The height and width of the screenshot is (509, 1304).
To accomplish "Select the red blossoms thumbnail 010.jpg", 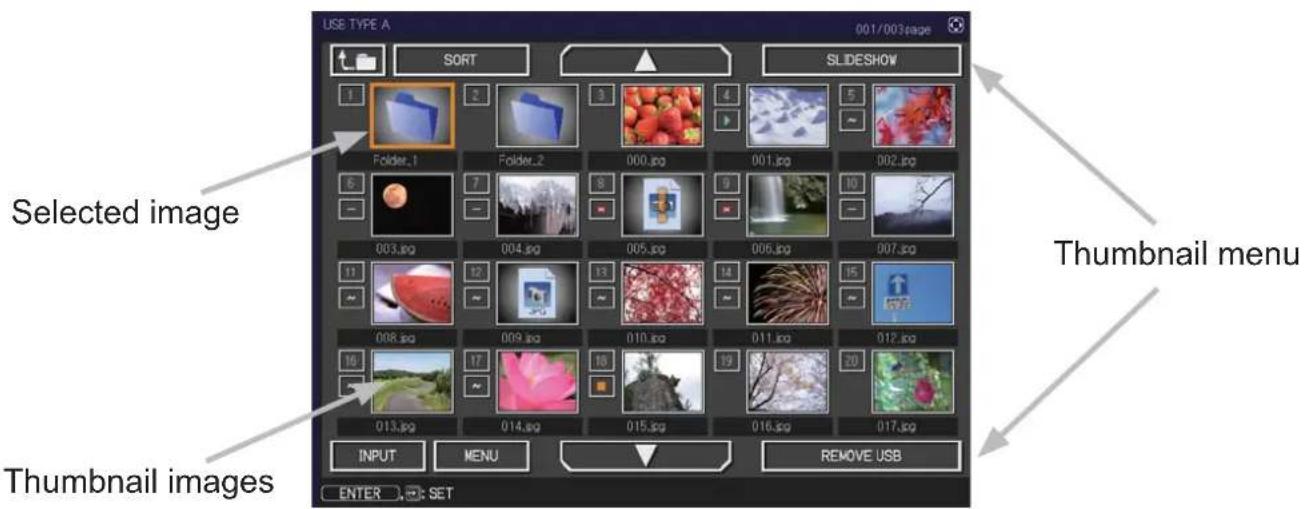I will pos(662,293).
